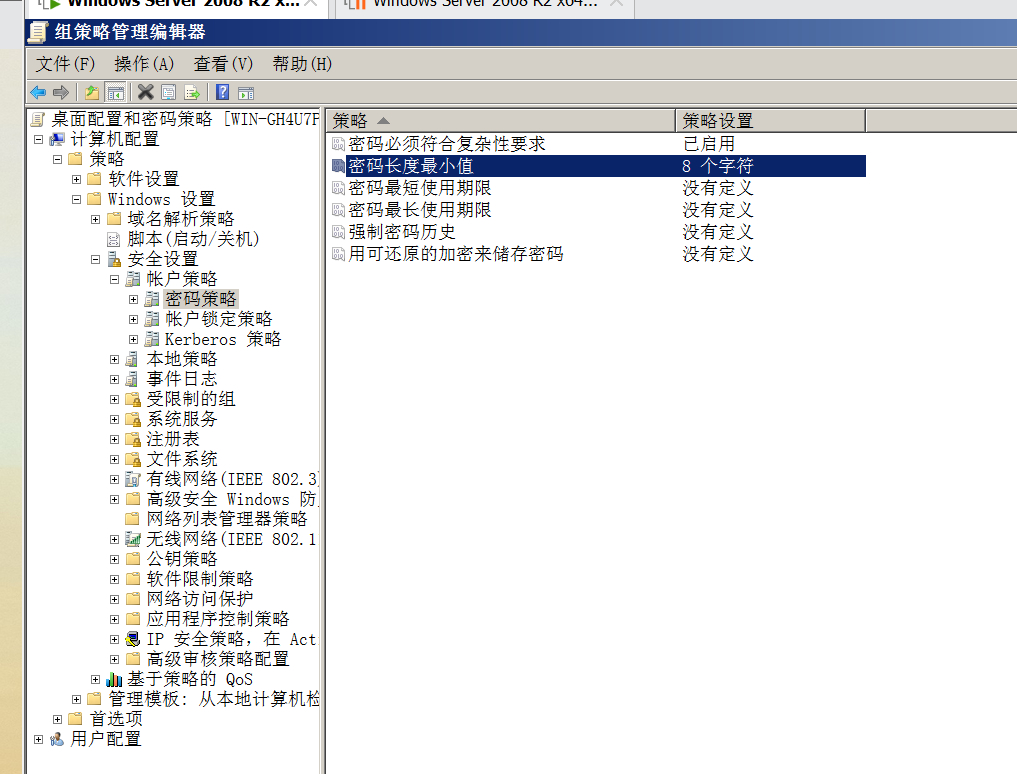Select 事件日志 in the tree
This screenshot has width=1017, height=774.
[x=182, y=380]
